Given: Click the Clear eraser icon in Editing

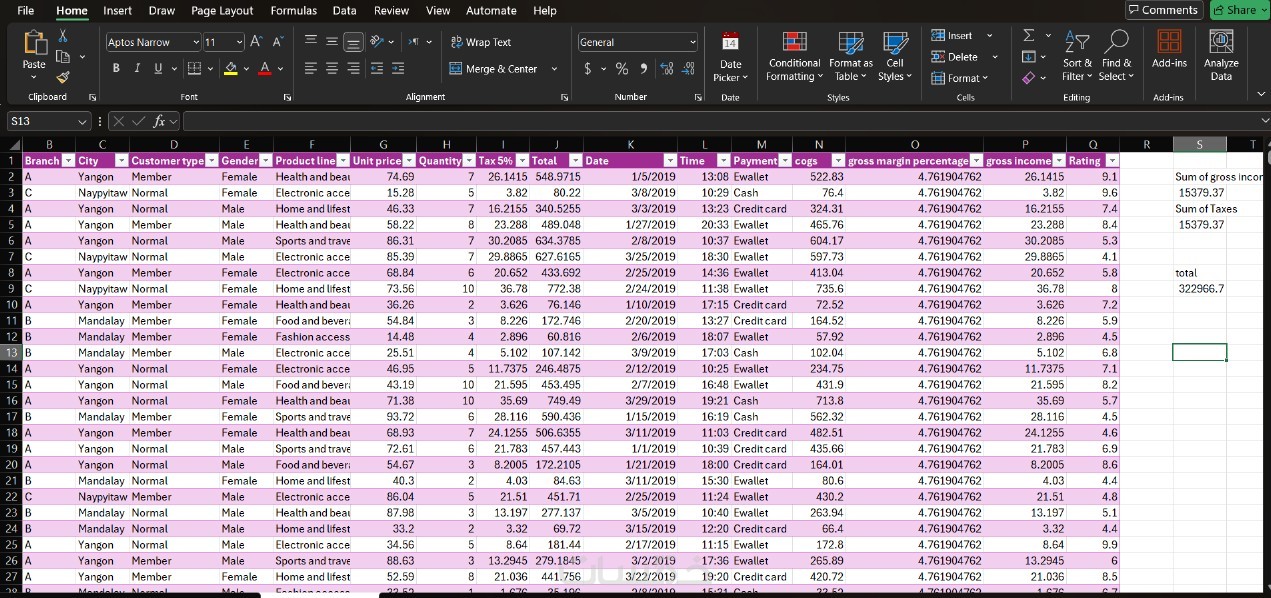Looking at the screenshot, I should (x=1029, y=77).
